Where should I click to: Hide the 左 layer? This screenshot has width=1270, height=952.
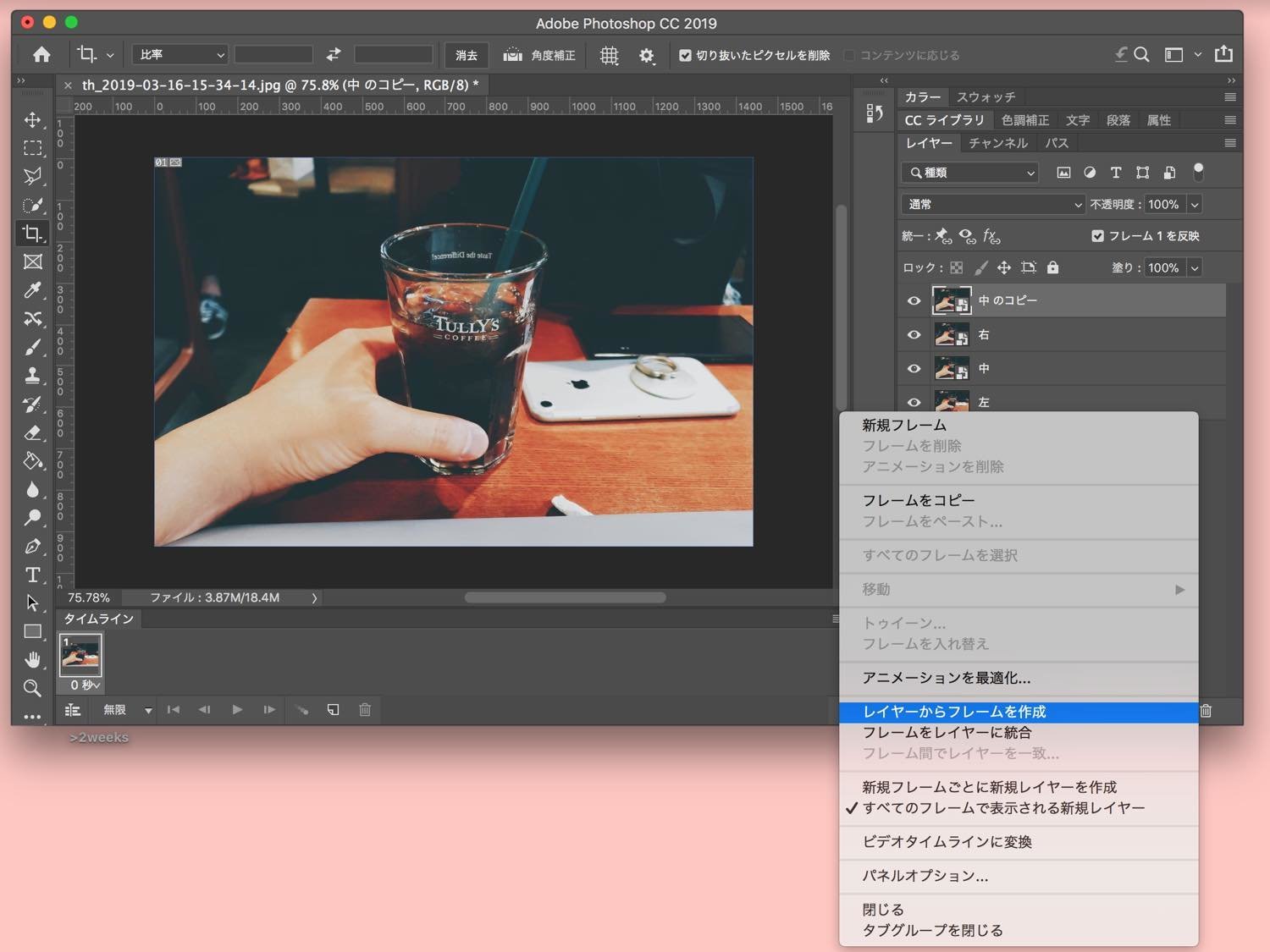click(914, 403)
